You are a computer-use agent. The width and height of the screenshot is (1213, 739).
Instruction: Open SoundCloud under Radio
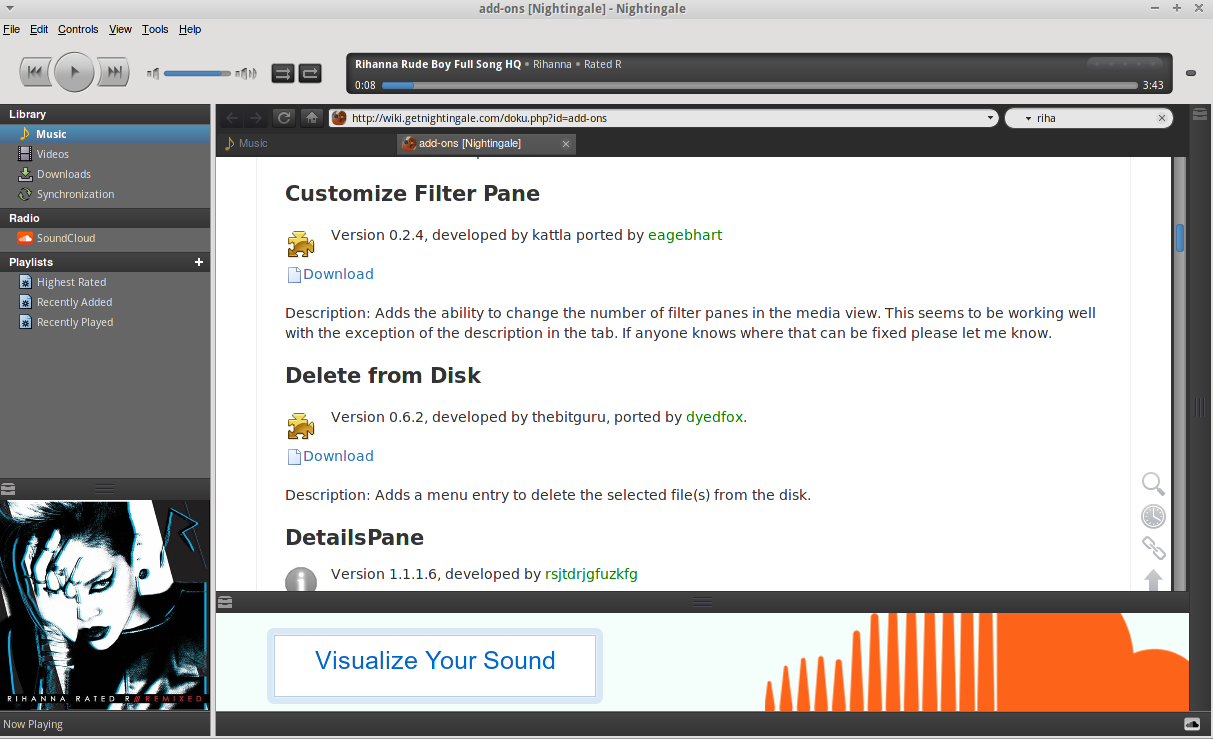(x=105, y=238)
